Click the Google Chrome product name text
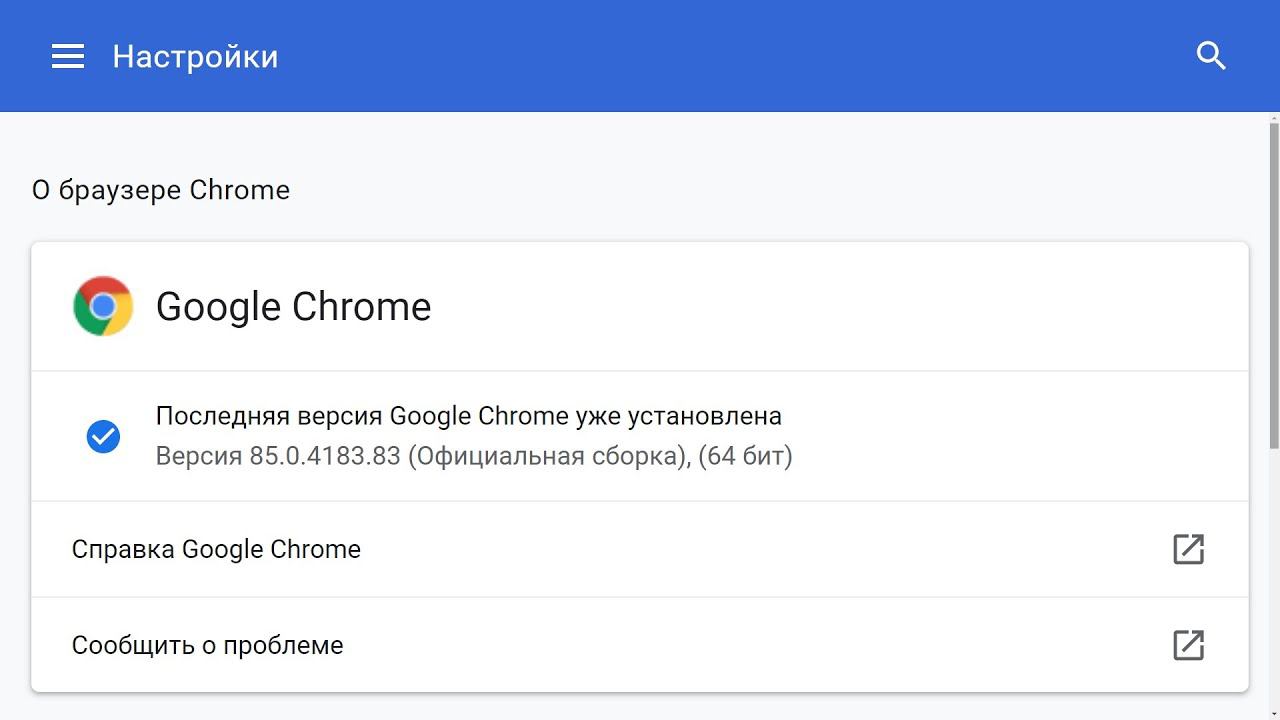The width and height of the screenshot is (1280, 720). point(293,306)
